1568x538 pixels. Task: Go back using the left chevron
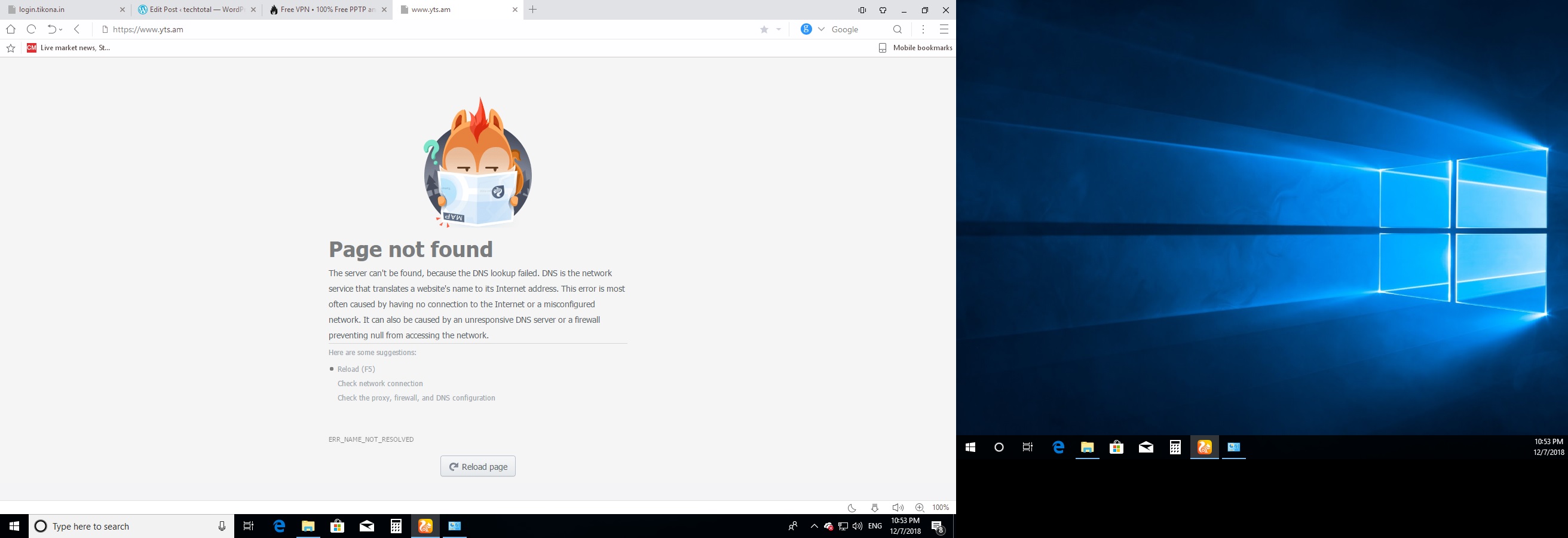pos(77,29)
